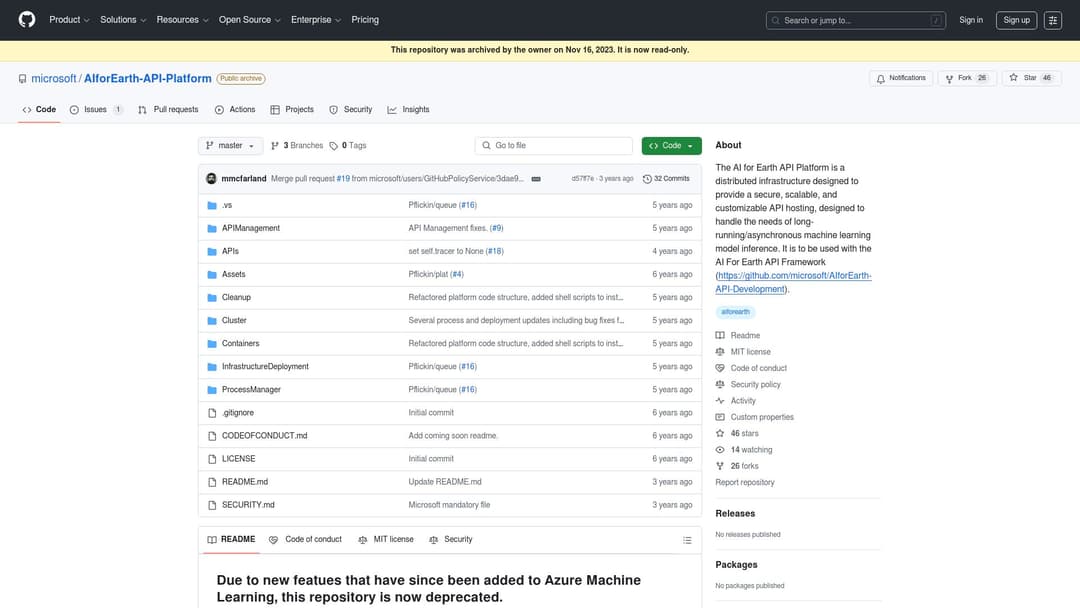Open the InfrastructureDeployment folder

click(265, 367)
